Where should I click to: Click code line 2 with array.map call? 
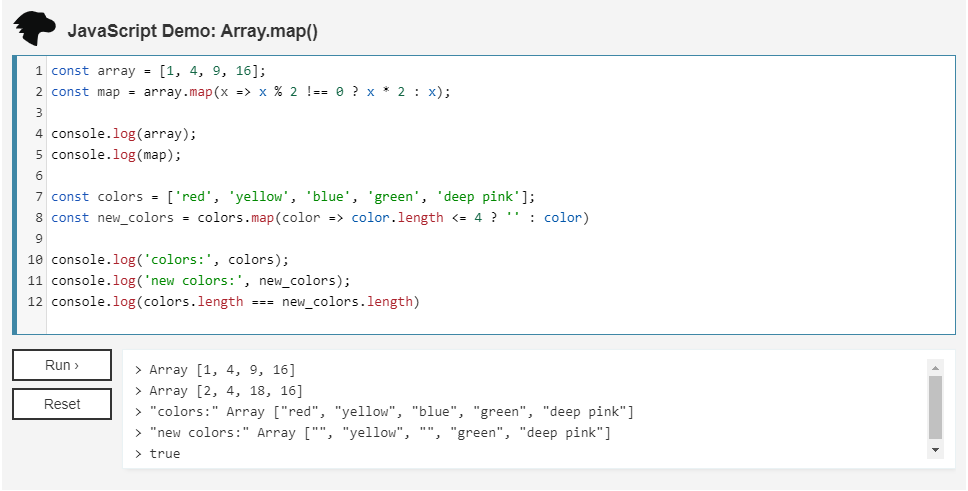251,92
